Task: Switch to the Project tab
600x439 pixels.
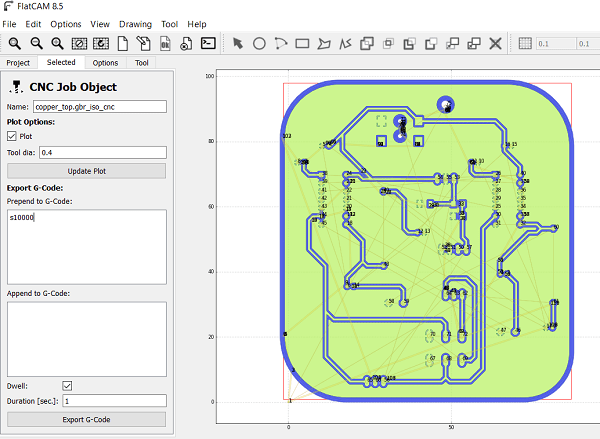Action: [x=18, y=63]
